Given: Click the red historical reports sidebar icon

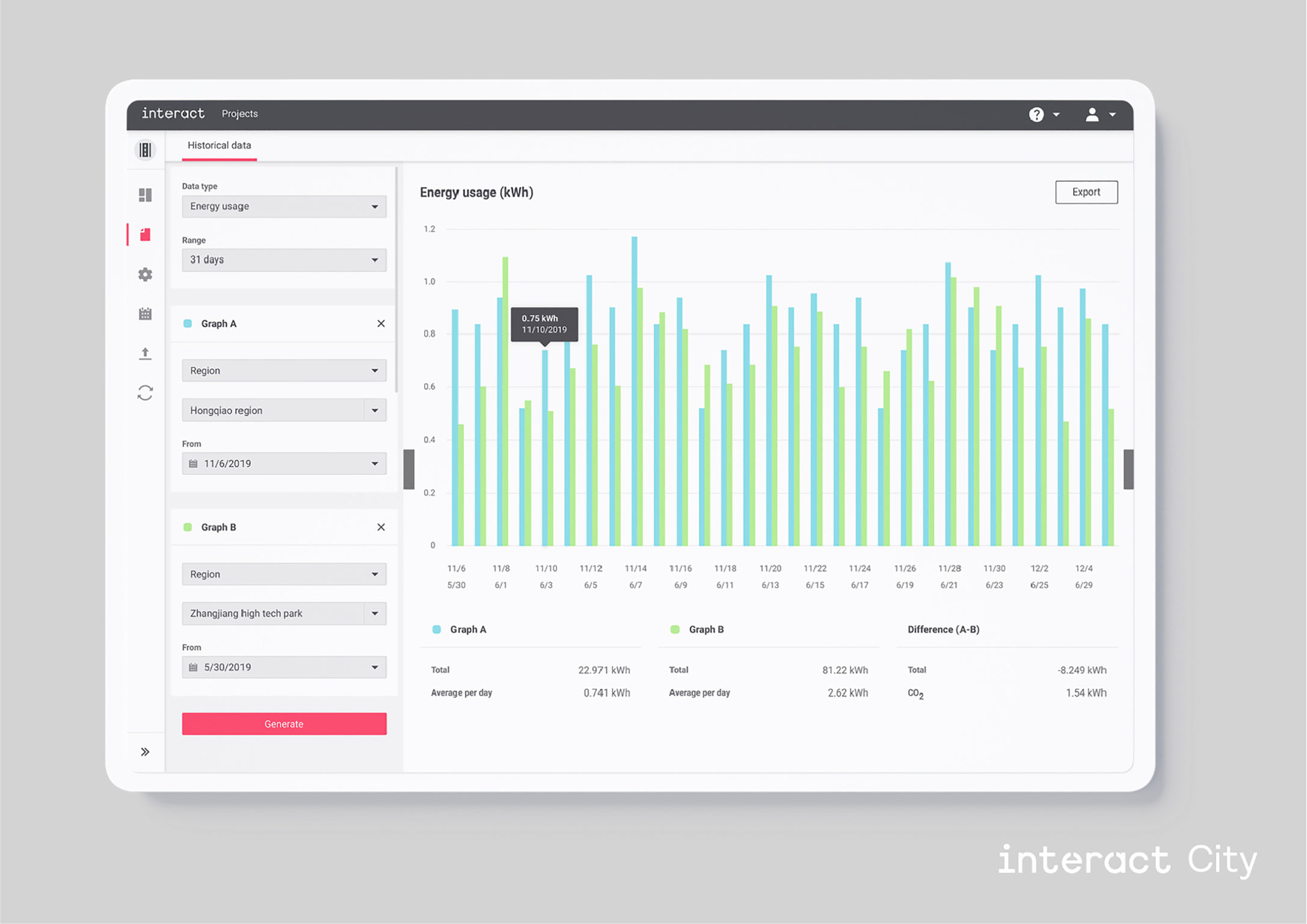Looking at the screenshot, I should pyautogui.click(x=145, y=235).
